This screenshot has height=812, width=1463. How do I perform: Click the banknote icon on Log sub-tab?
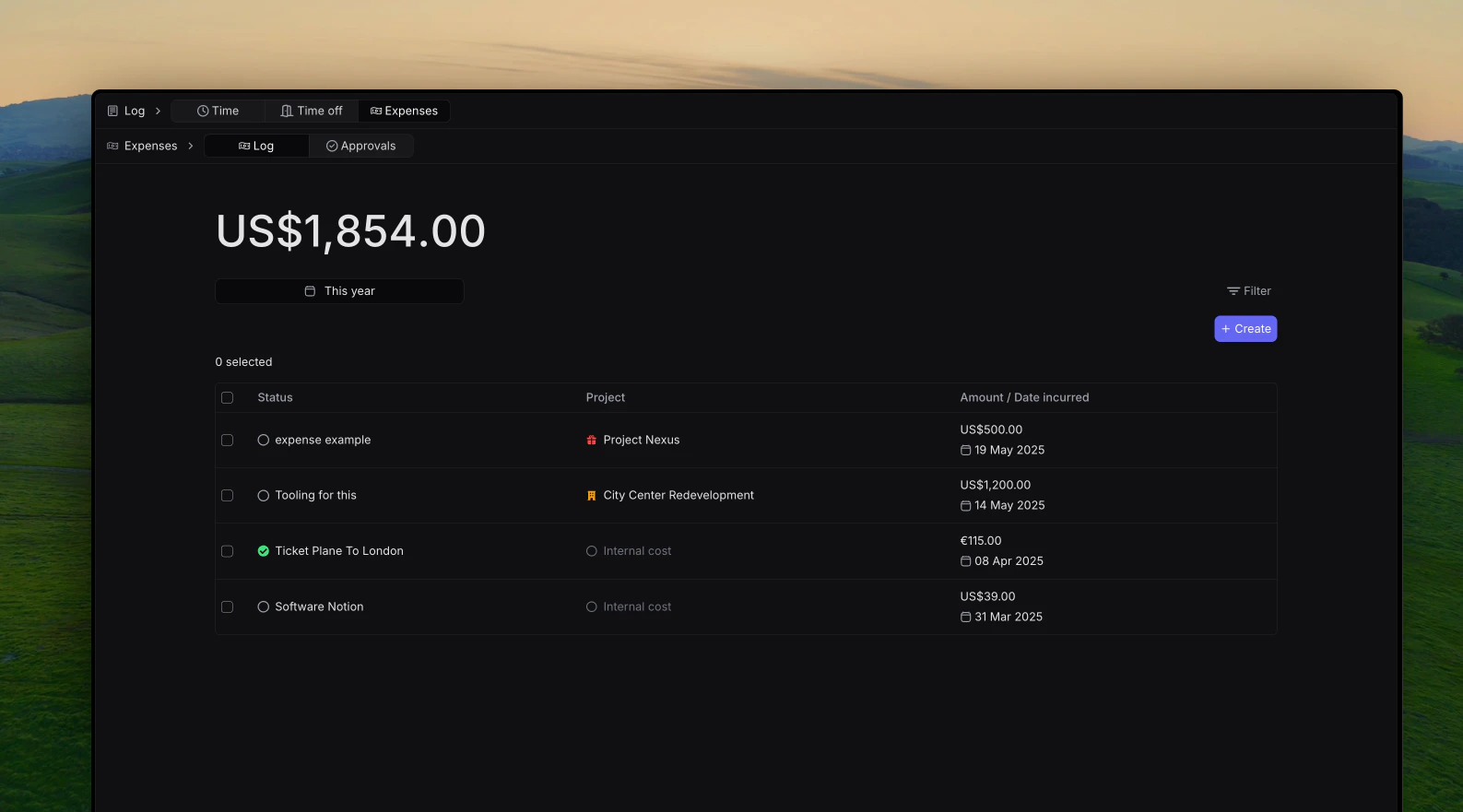[244, 146]
